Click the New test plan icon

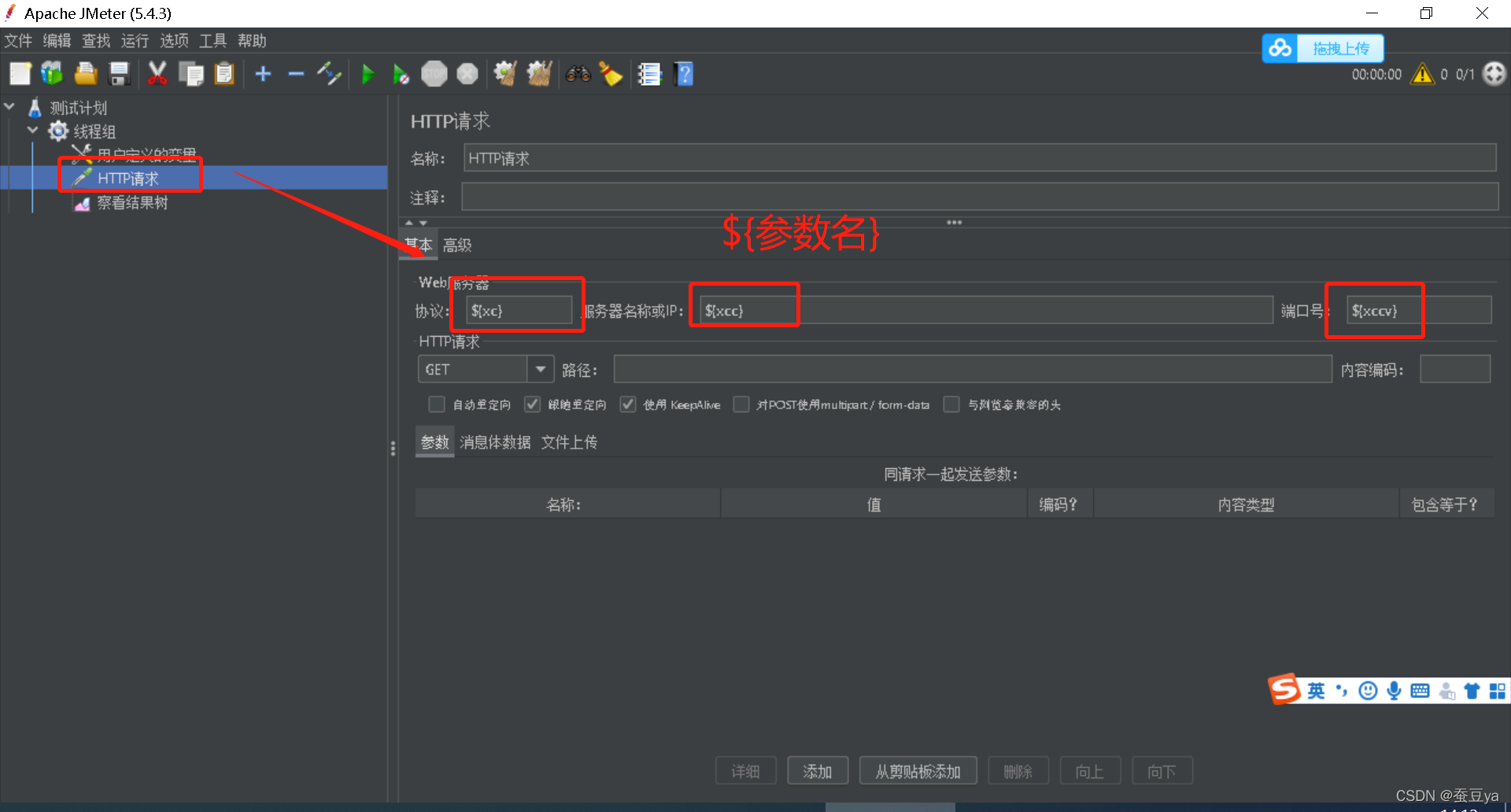pos(20,74)
